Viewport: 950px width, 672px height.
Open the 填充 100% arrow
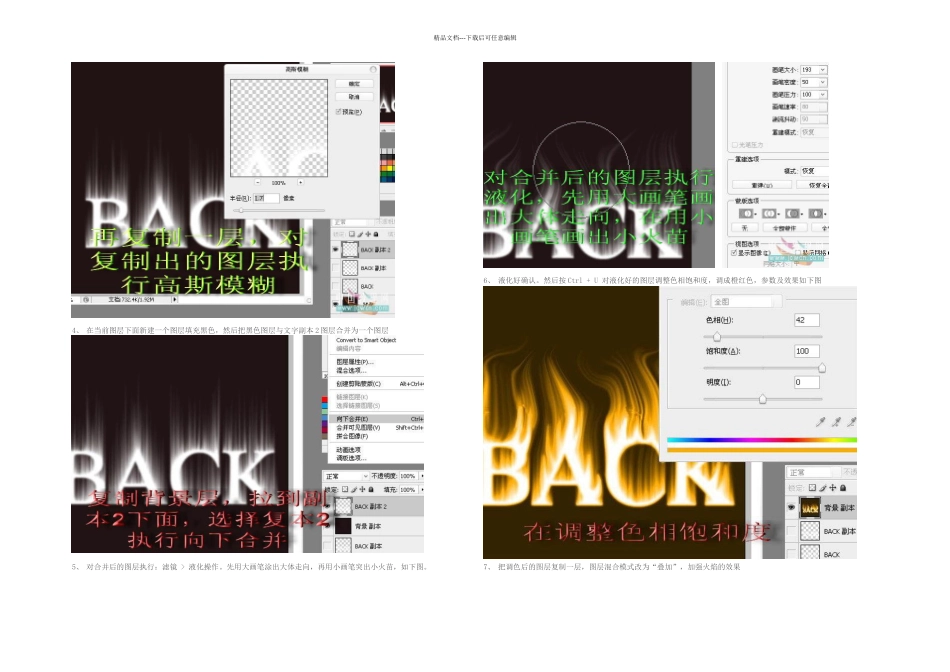[420, 490]
